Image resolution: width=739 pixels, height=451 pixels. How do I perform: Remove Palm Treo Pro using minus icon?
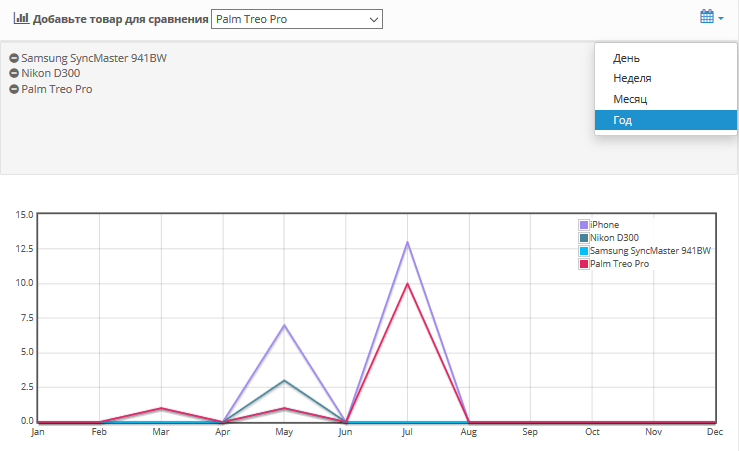[14, 90]
